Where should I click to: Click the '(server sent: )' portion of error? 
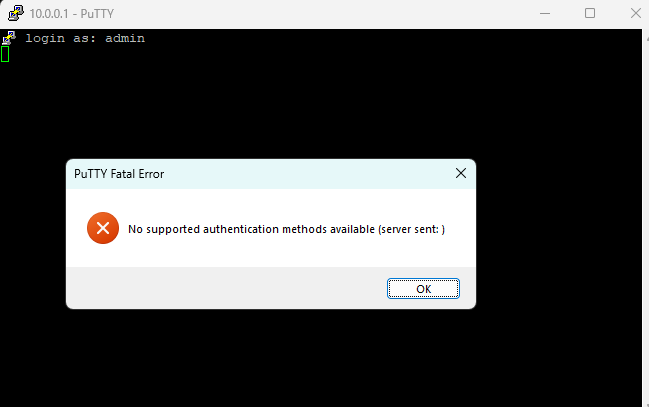(x=411, y=229)
